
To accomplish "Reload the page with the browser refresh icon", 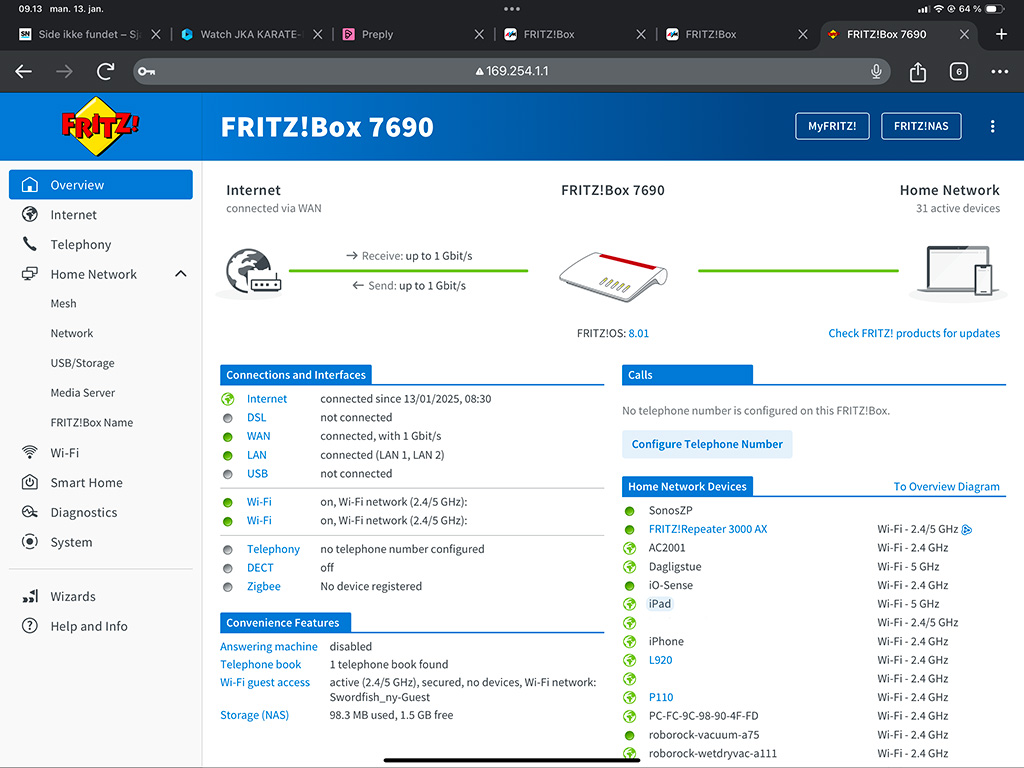I will [105, 72].
